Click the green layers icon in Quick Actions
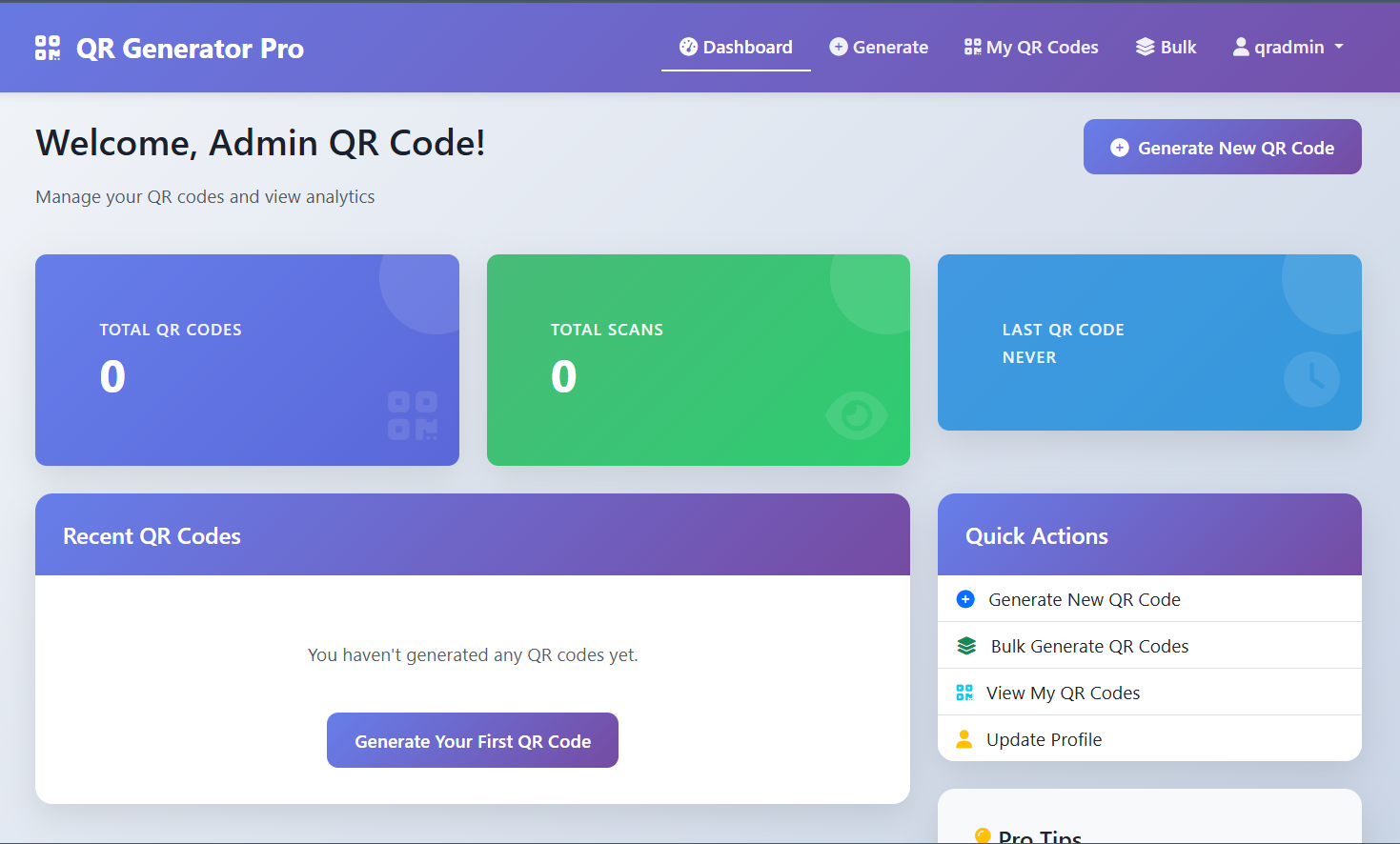This screenshot has width=1400, height=844. 966,646
